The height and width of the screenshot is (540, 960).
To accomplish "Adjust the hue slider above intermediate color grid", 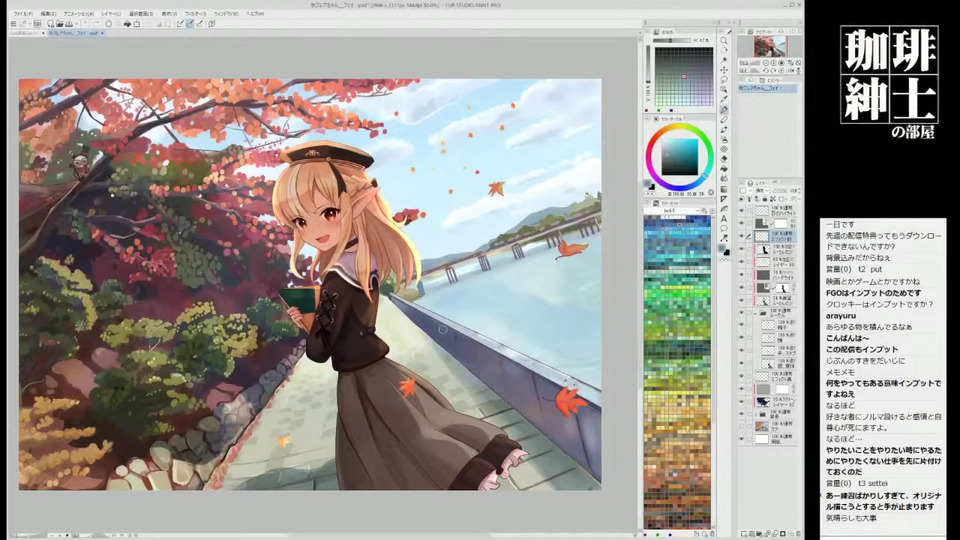I will 672,40.
